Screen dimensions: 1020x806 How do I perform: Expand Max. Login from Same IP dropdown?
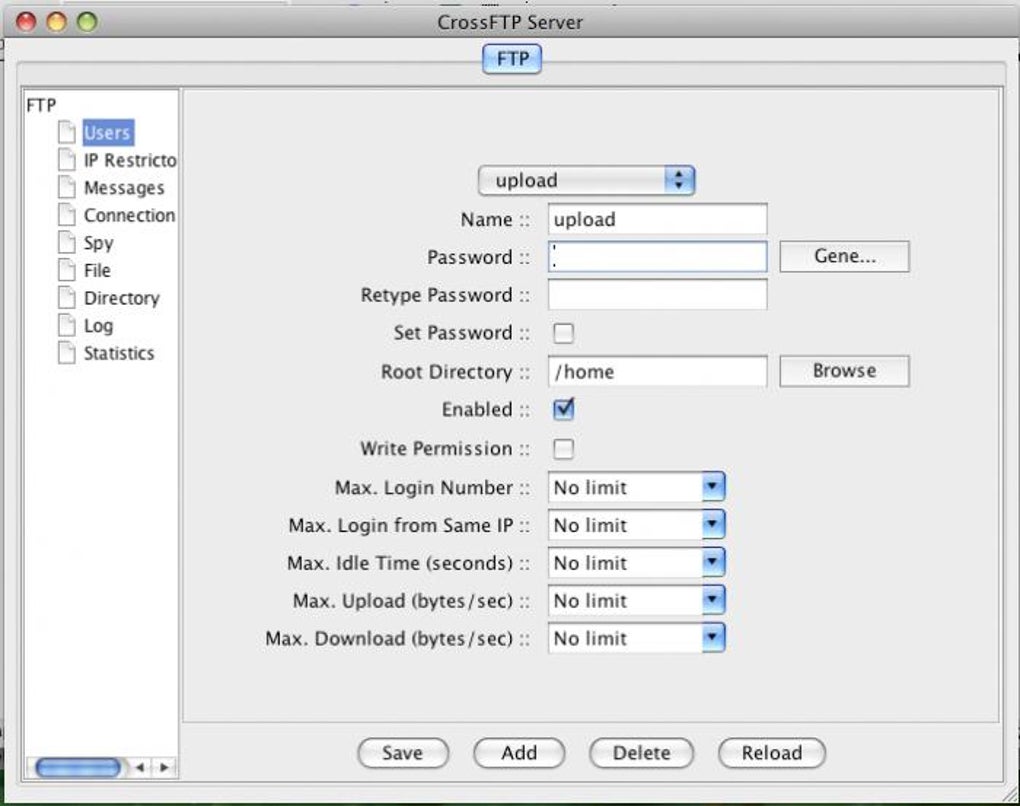coord(713,524)
